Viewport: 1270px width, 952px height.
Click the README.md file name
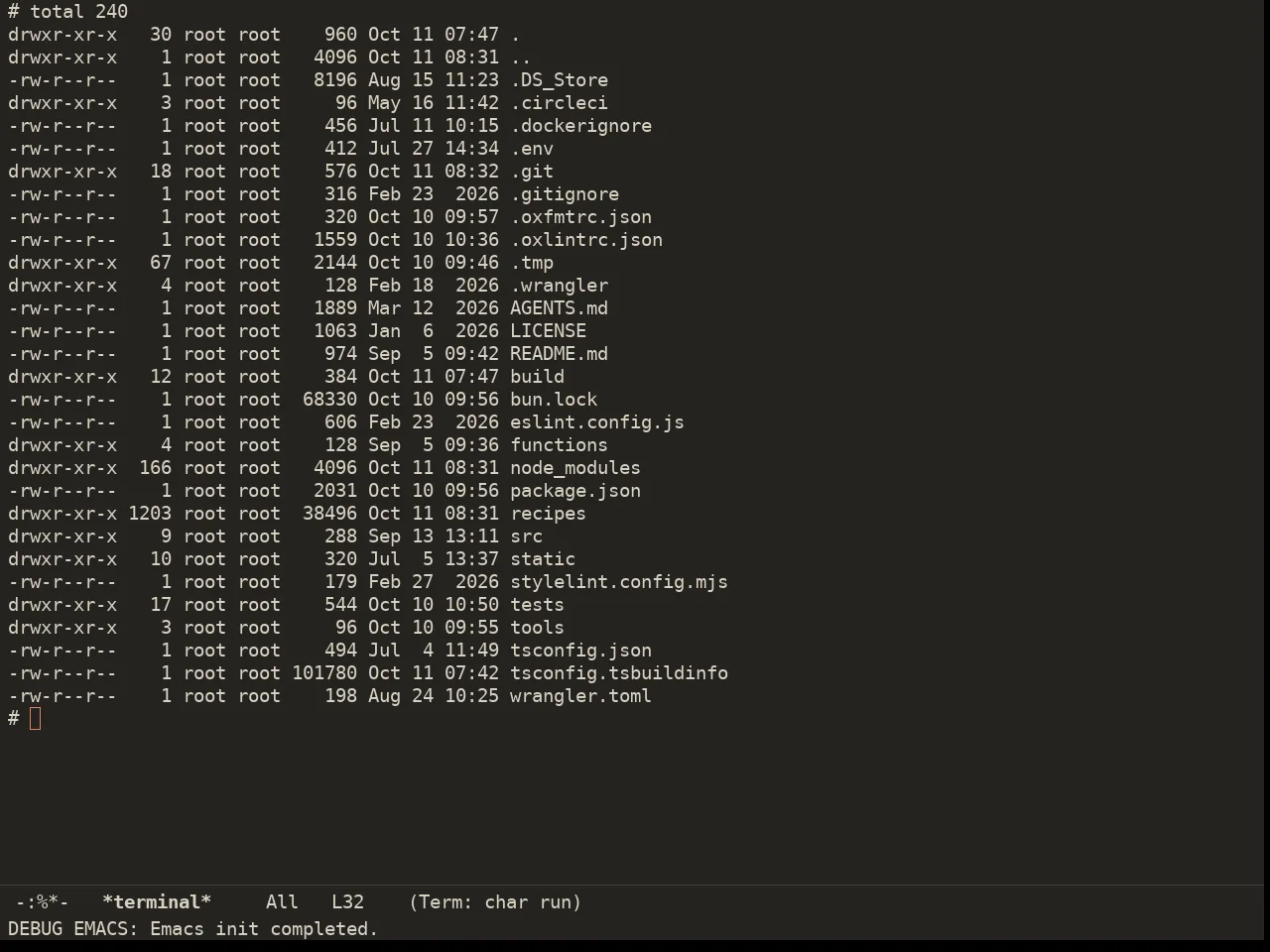(x=559, y=354)
